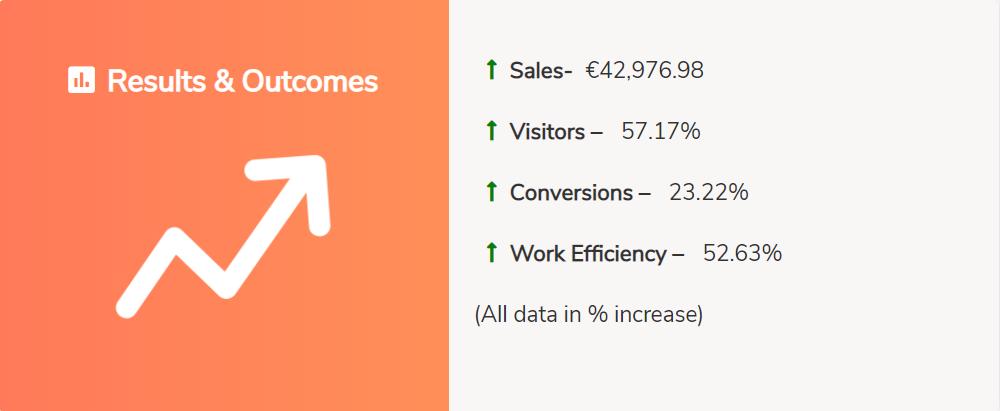
Task: Click the Work Efficiency label
Action: pyautogui.click(x=588, y=253)
